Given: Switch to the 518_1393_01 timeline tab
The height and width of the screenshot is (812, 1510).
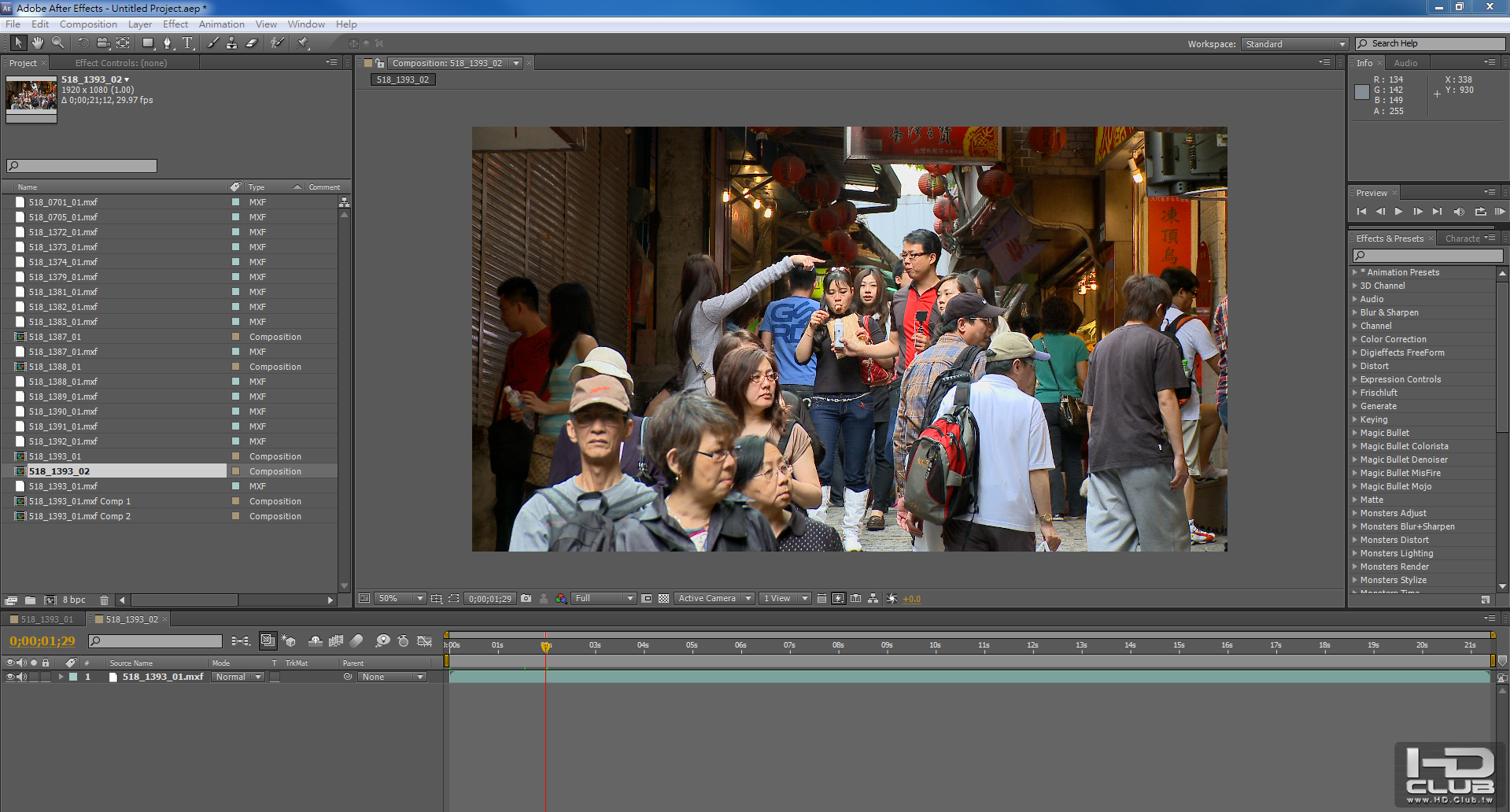Looking at the screenshot, I should [46, 619].
